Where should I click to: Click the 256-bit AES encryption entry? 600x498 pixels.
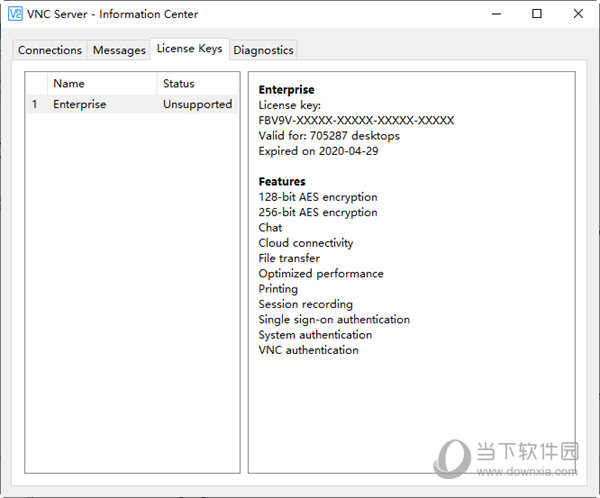coord(318,212)
